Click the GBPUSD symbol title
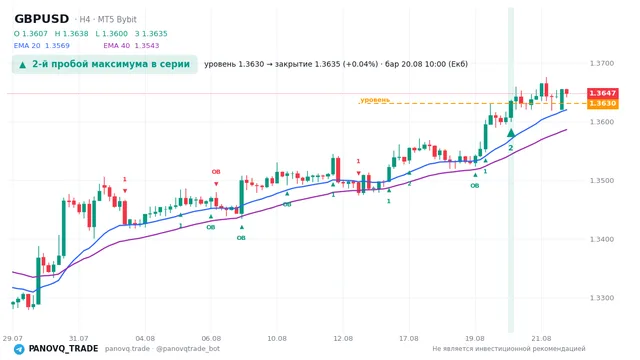The width and height of the screenshot is (640, 360). 42,19
